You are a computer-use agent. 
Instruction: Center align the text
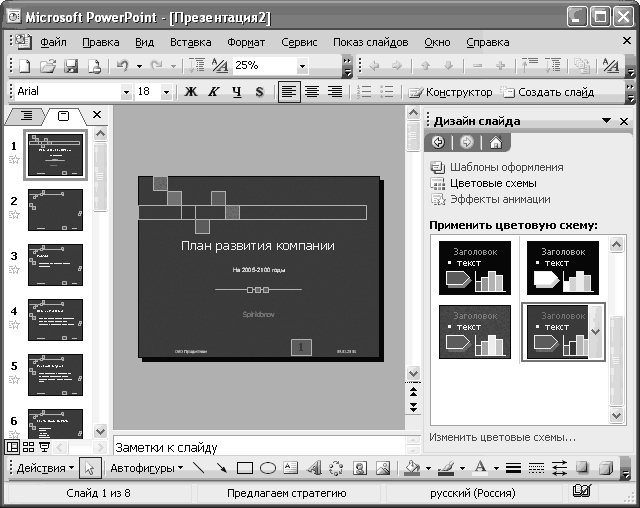312,91
